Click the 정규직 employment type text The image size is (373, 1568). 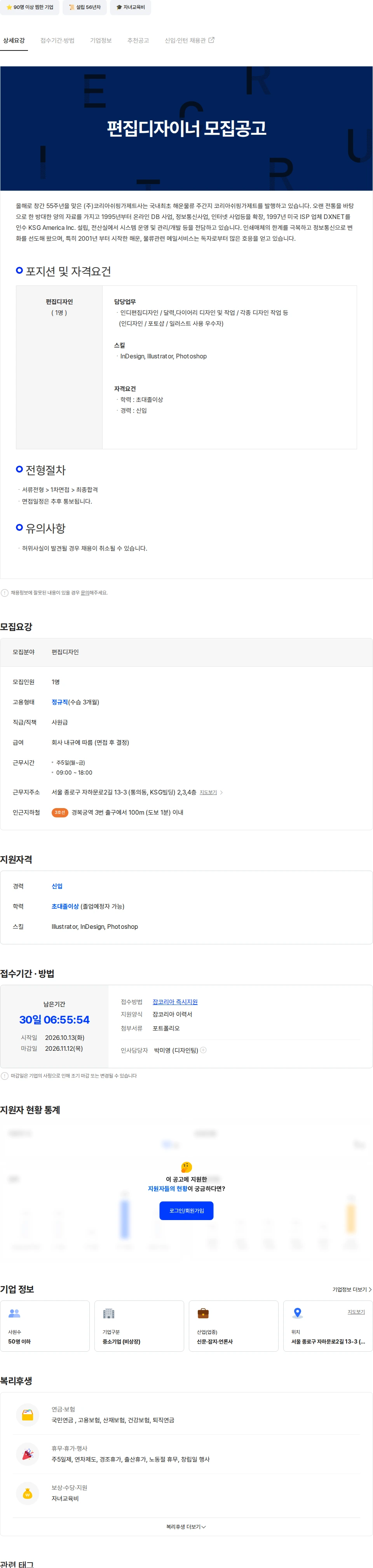(x=60, y=702)
